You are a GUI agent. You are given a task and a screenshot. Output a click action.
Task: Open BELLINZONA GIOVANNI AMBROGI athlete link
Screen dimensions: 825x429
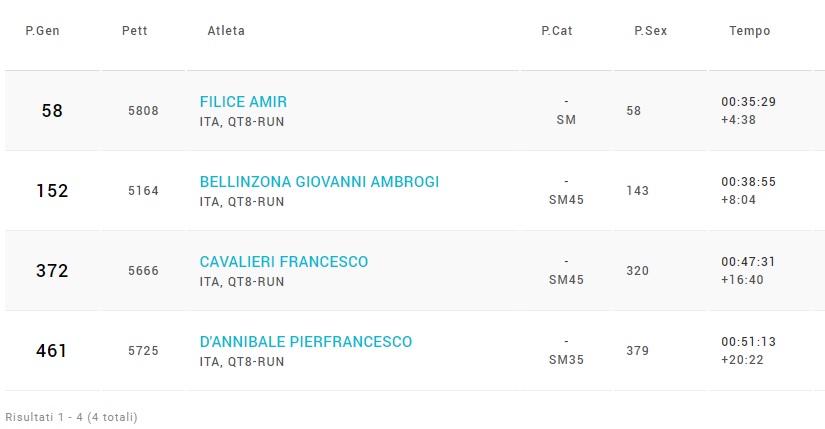point(319,182)
